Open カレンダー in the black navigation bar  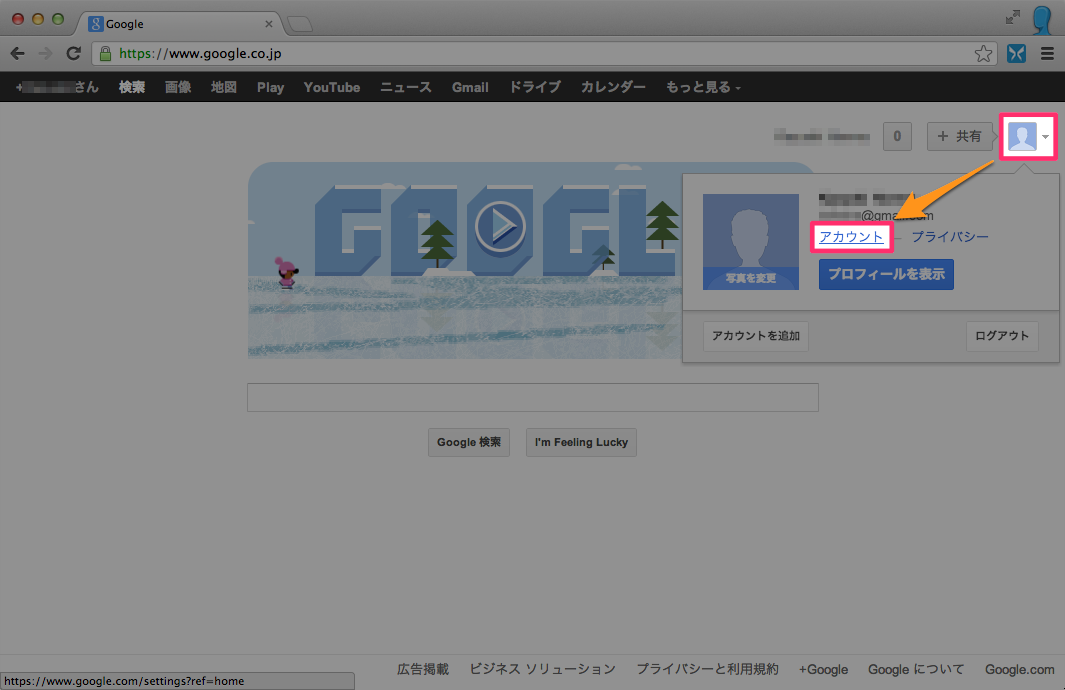613,87
